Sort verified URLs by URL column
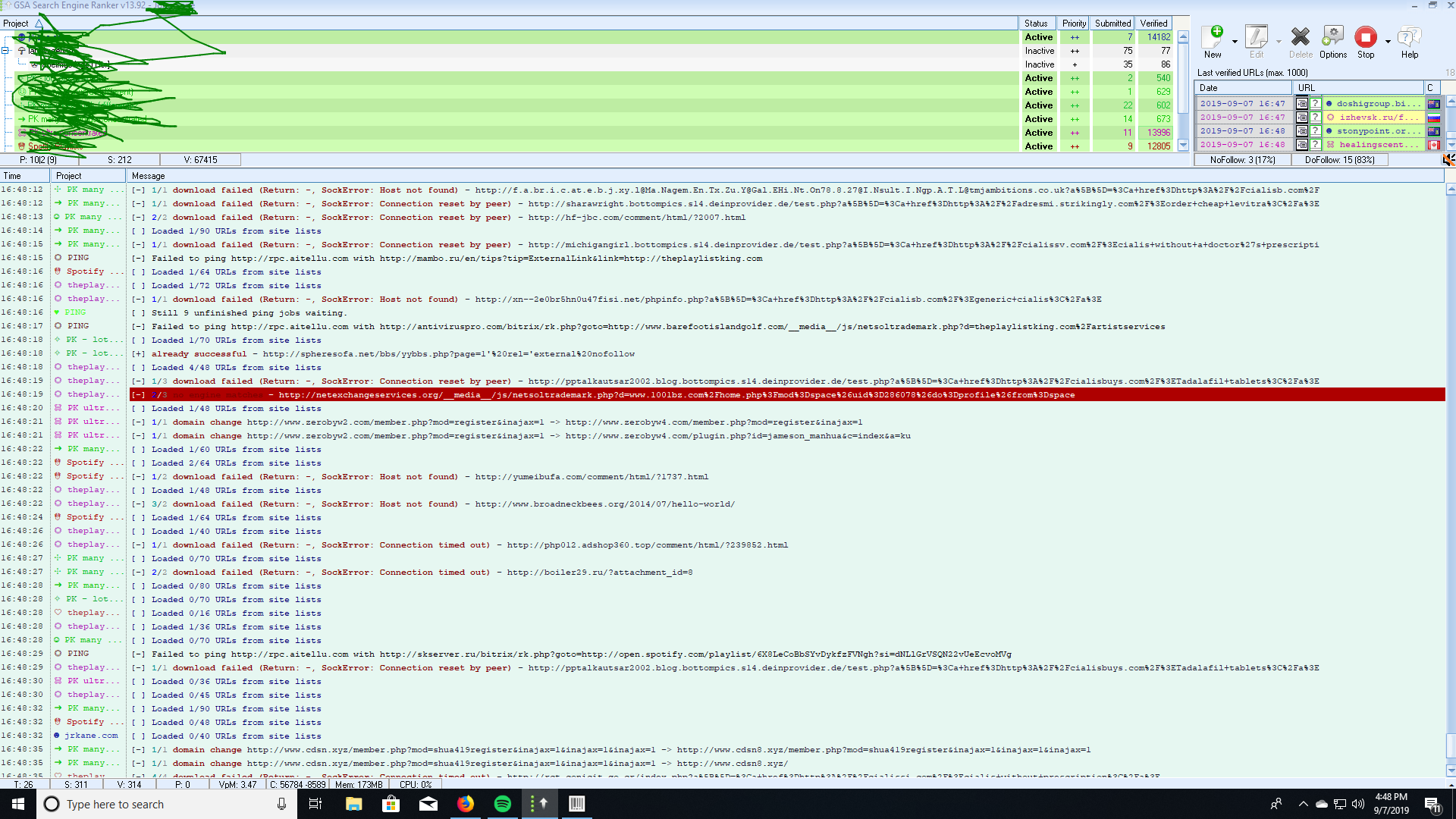Viewport: 1456px width, 819px height. (1357, 88)
